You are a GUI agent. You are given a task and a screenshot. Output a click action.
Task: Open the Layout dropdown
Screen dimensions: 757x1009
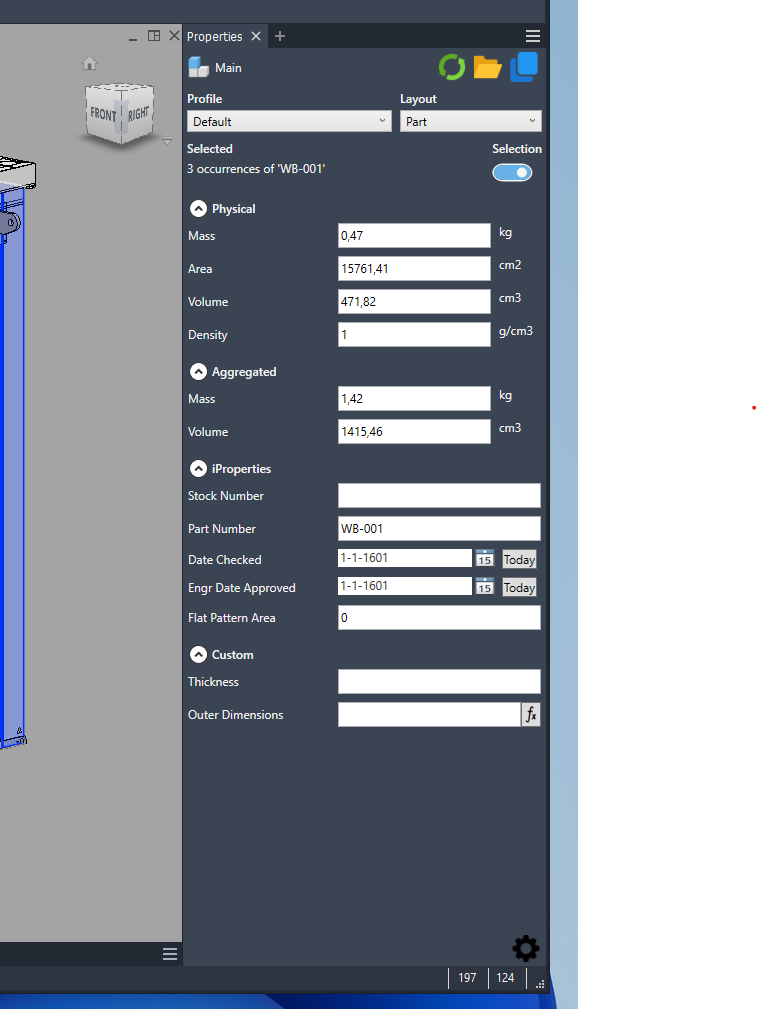[x=471, y=122]
